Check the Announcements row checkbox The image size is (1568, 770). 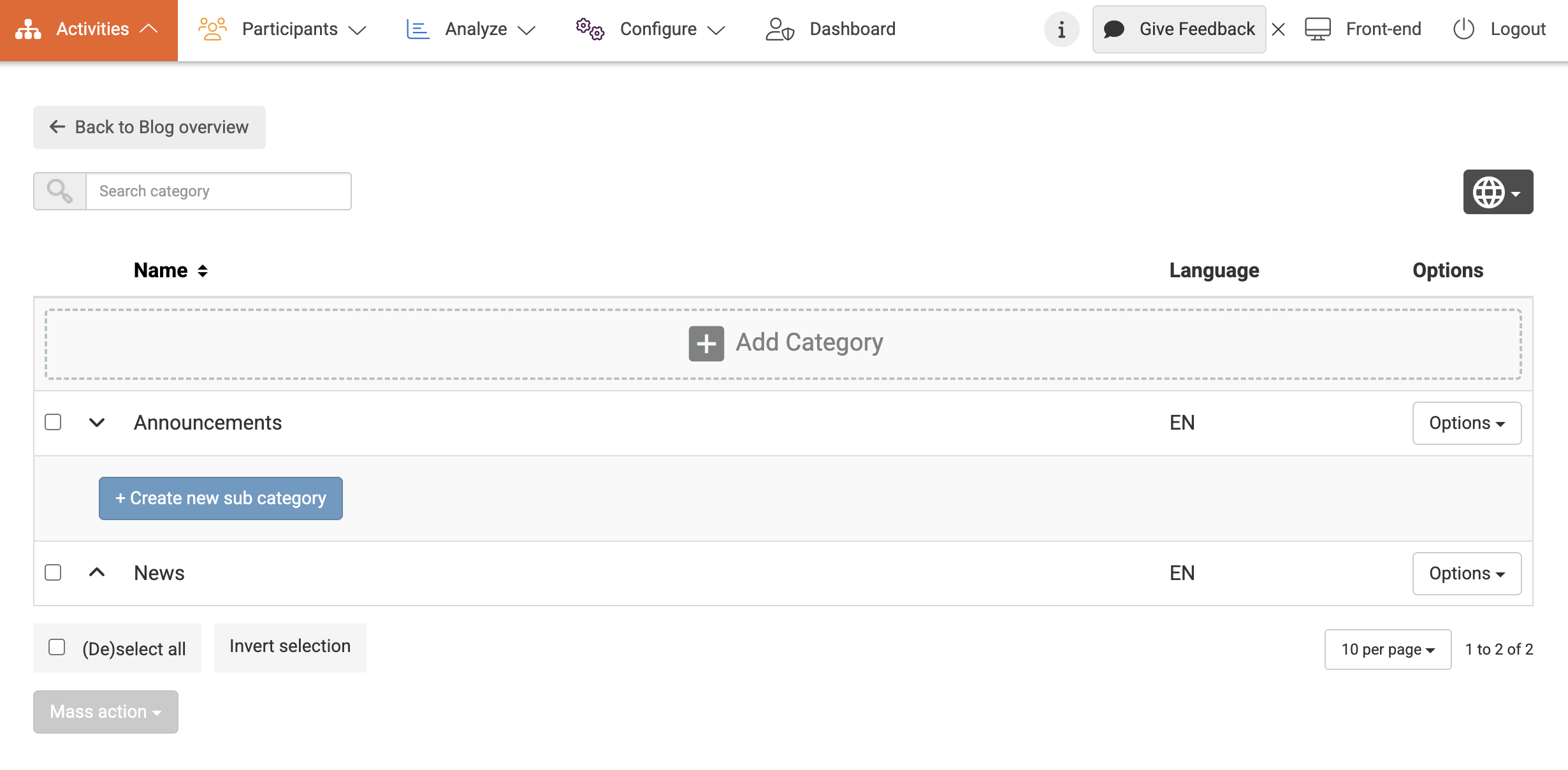(x=53, y=423)
